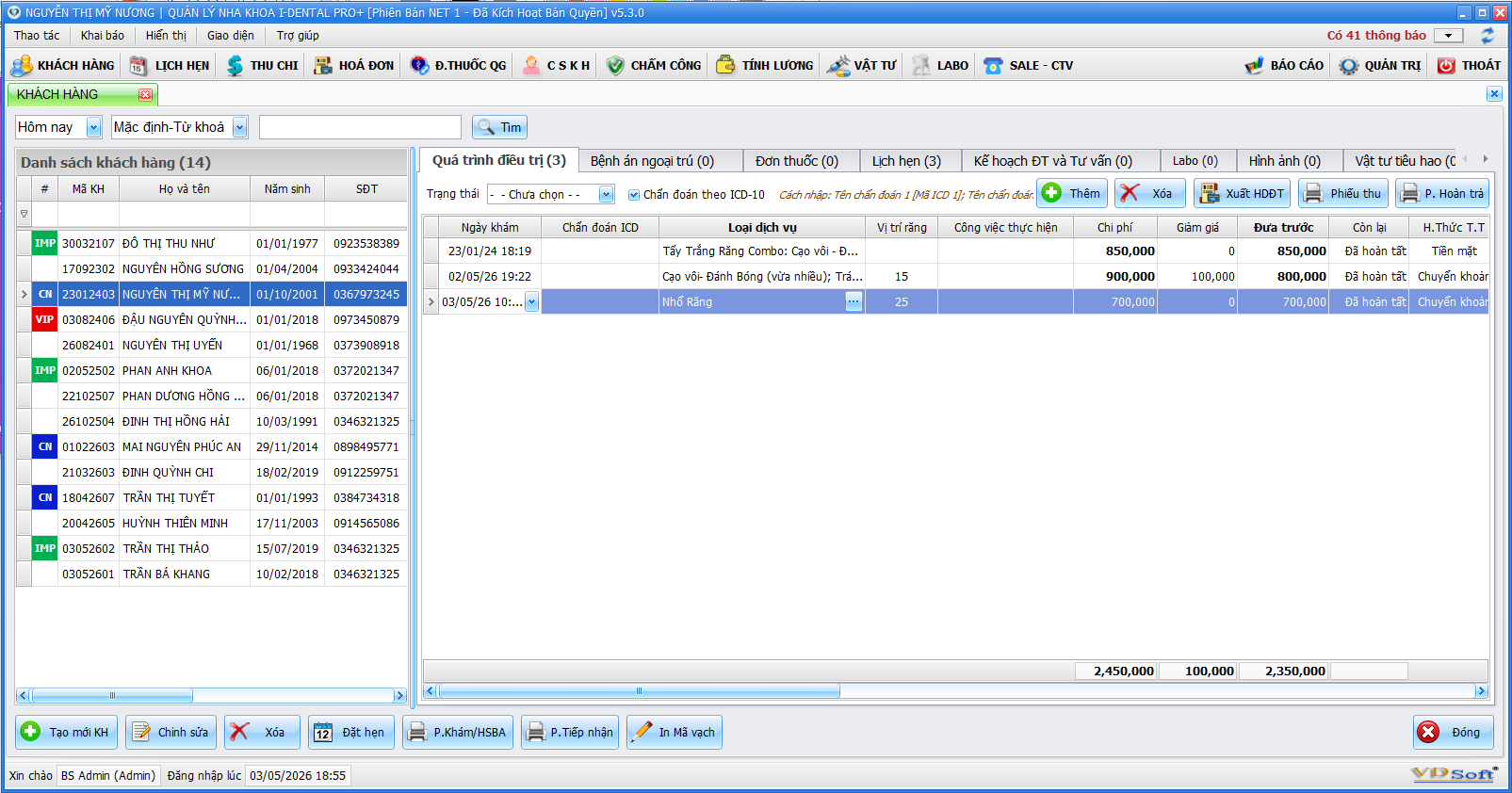1512x793 pixels.
Task: Click the search keyword input field
Action: [360, 127]
